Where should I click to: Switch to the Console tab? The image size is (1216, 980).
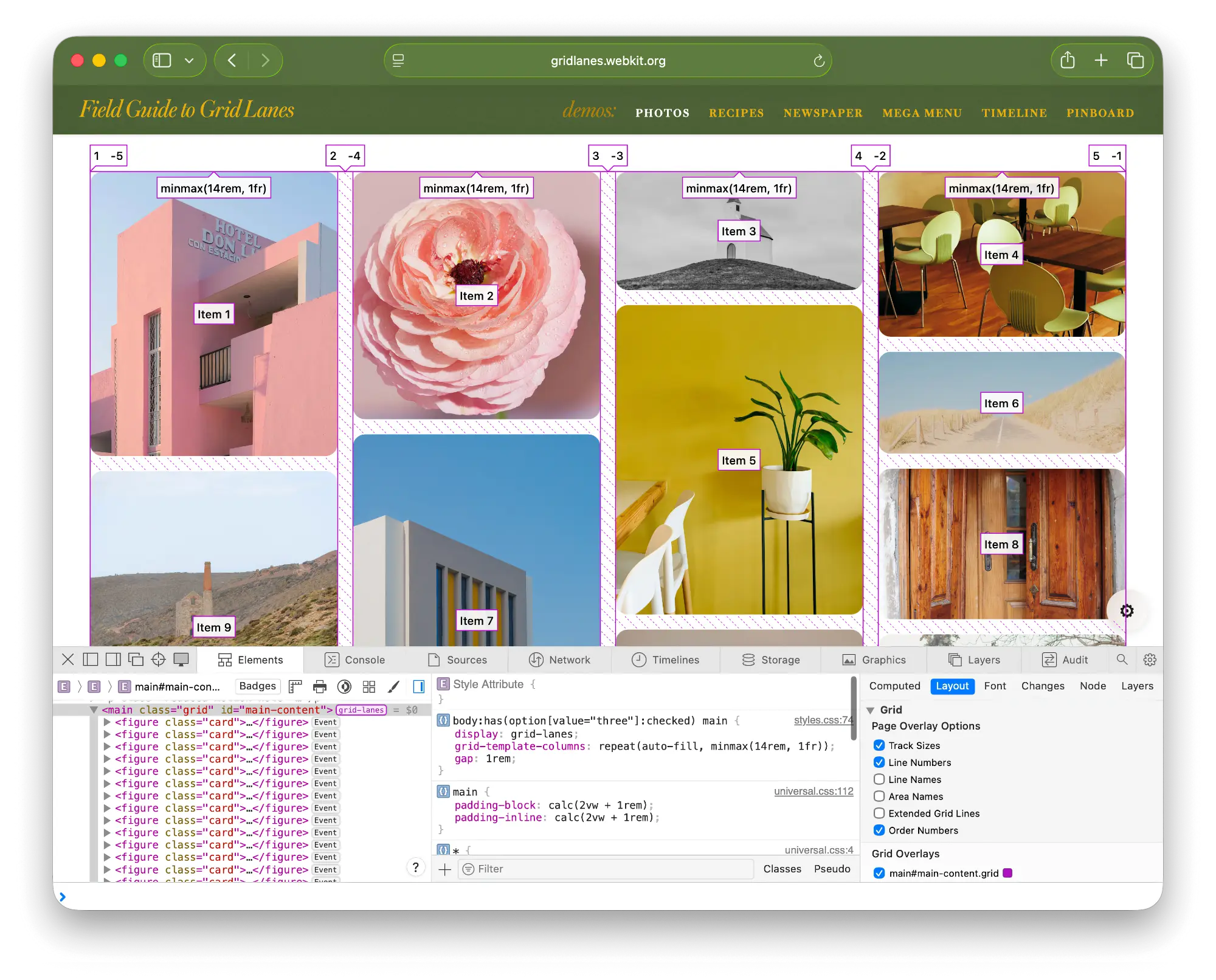pos(355,660)
